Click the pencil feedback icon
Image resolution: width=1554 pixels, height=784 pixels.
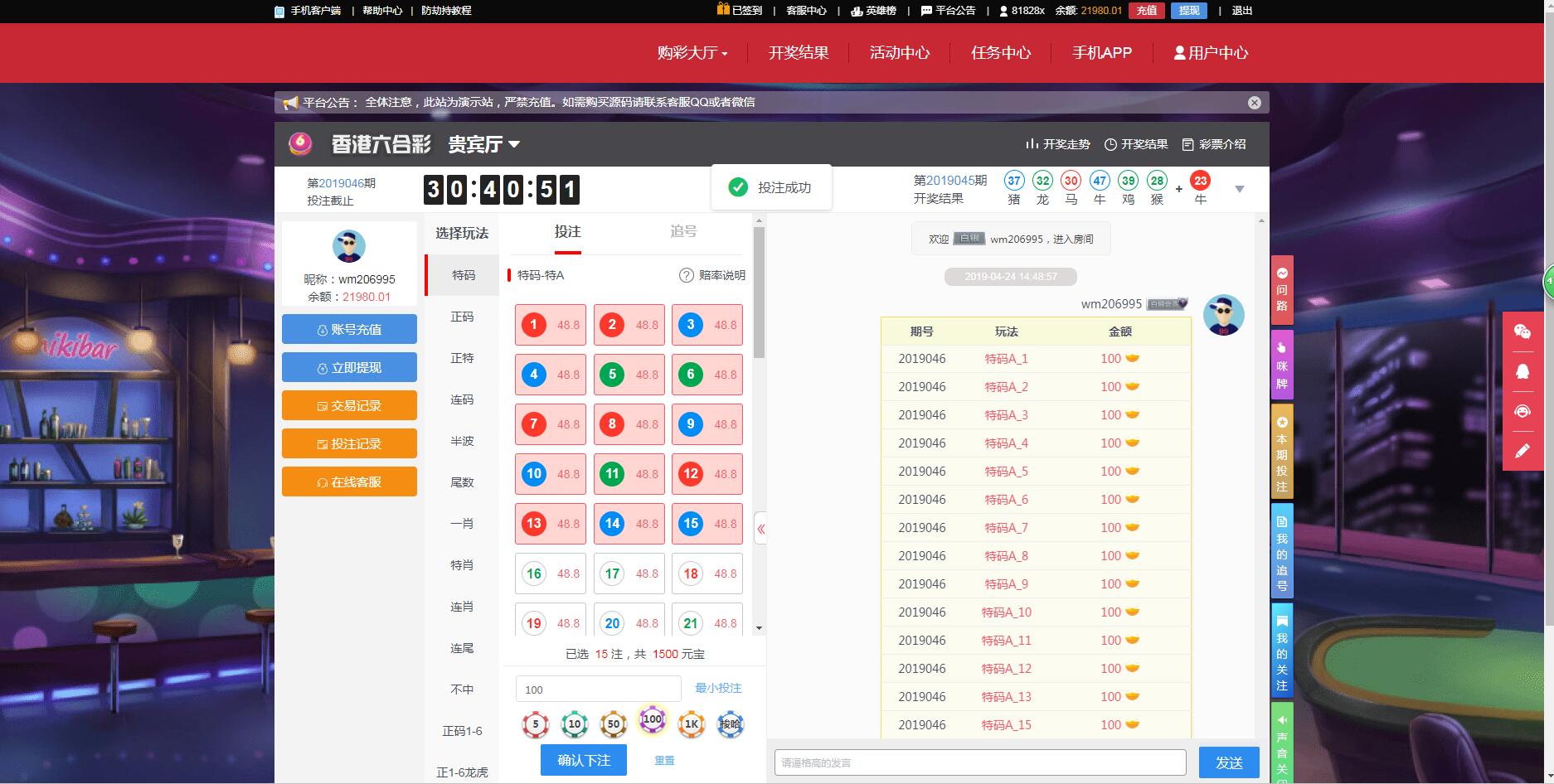click(x=1522, y=451)
